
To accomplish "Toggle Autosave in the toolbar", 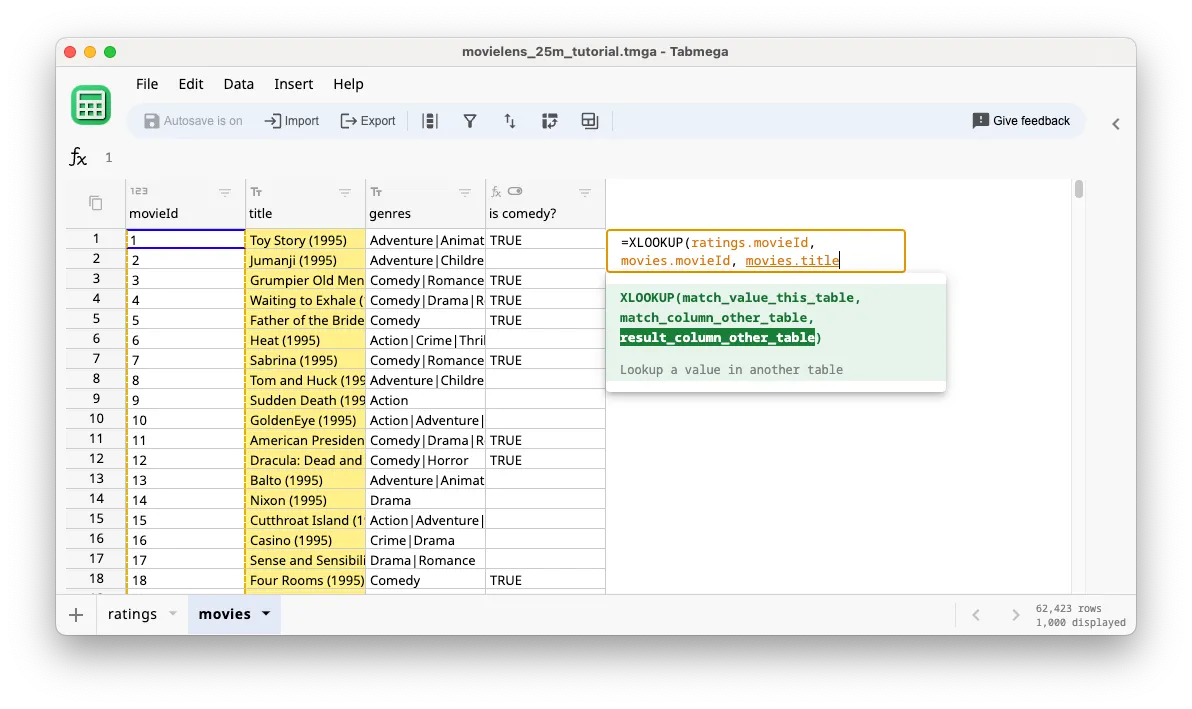I will (194, 120).
